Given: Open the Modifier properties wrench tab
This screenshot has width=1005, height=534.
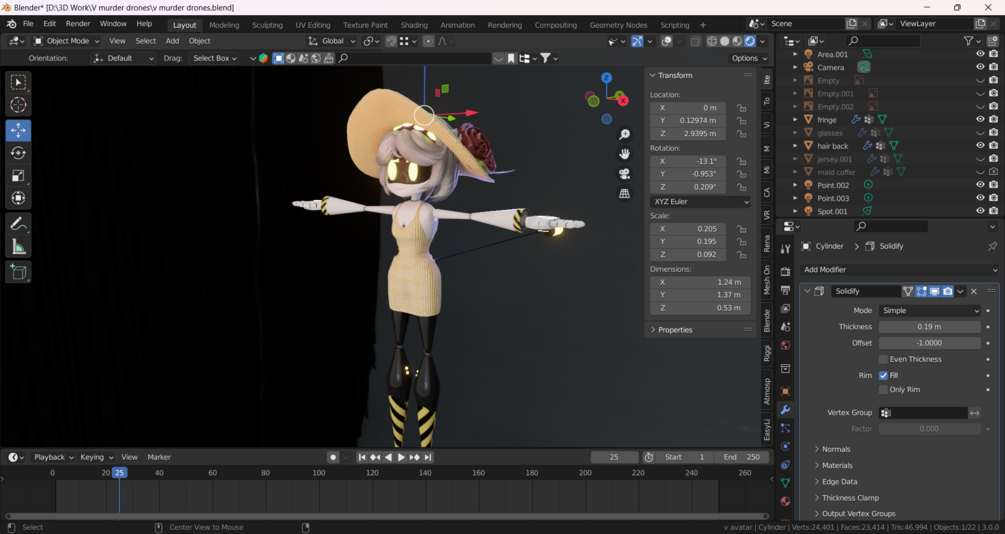Looking at the screenshot, I should point(785,410).
